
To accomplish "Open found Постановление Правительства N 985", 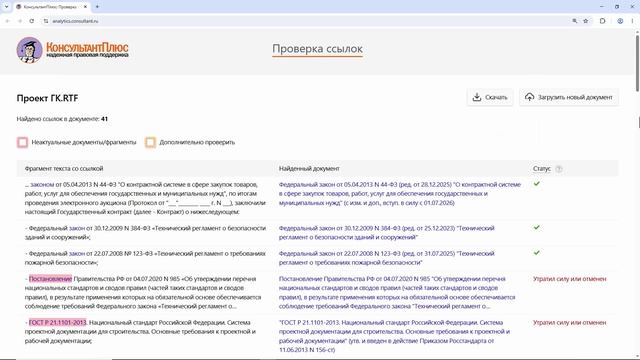I will coord(397,292).
